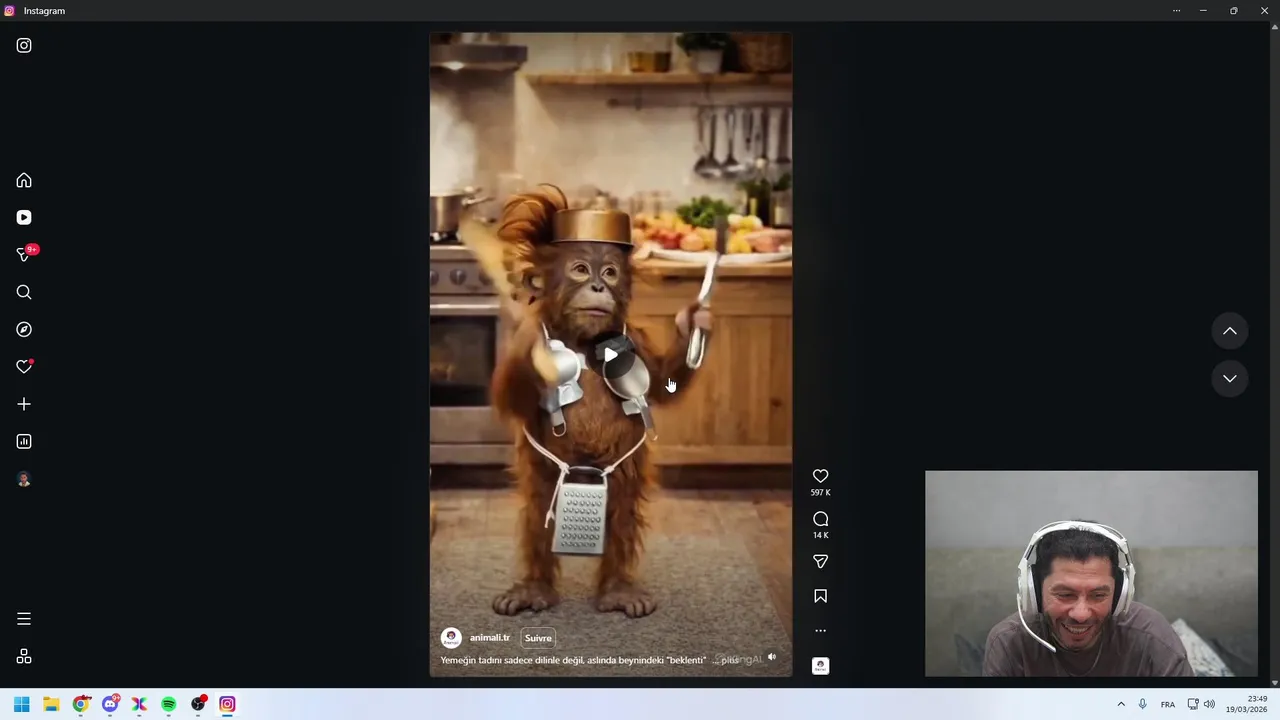The image size is (1280, 720).
Task: Click the 597 K likes count
Action: 820,493
